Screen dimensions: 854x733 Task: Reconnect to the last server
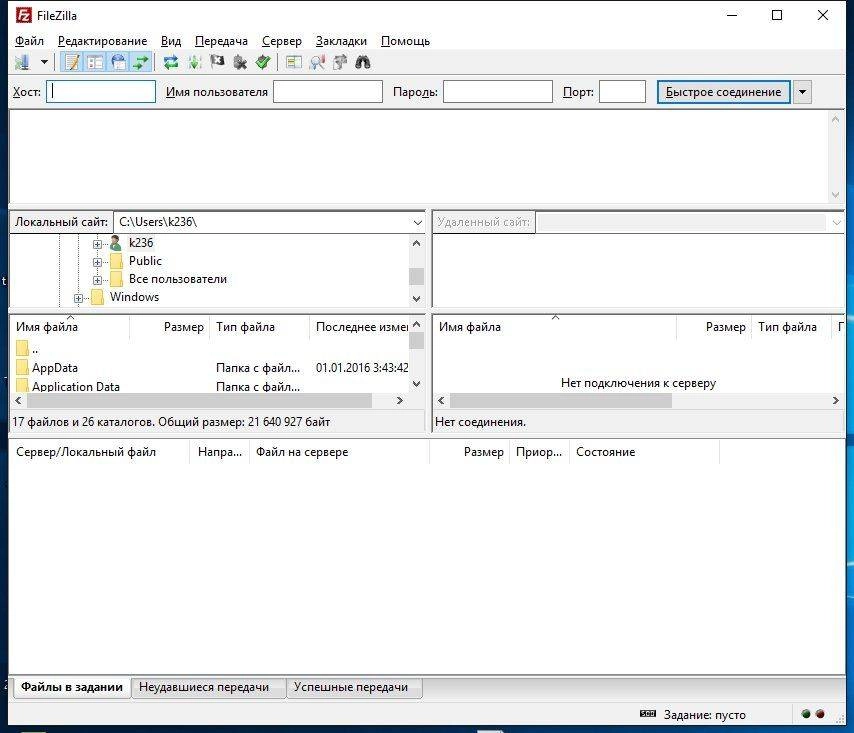point(263,63)
